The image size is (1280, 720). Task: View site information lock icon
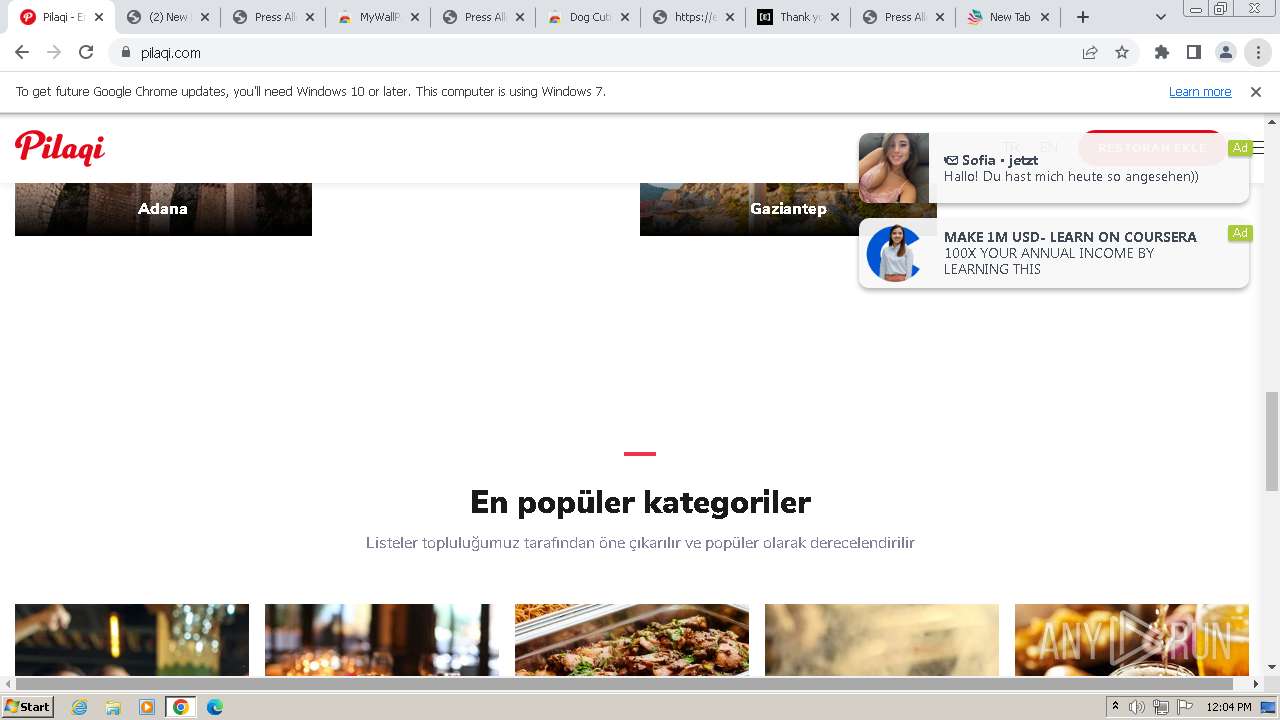click(x=126, y=53)
